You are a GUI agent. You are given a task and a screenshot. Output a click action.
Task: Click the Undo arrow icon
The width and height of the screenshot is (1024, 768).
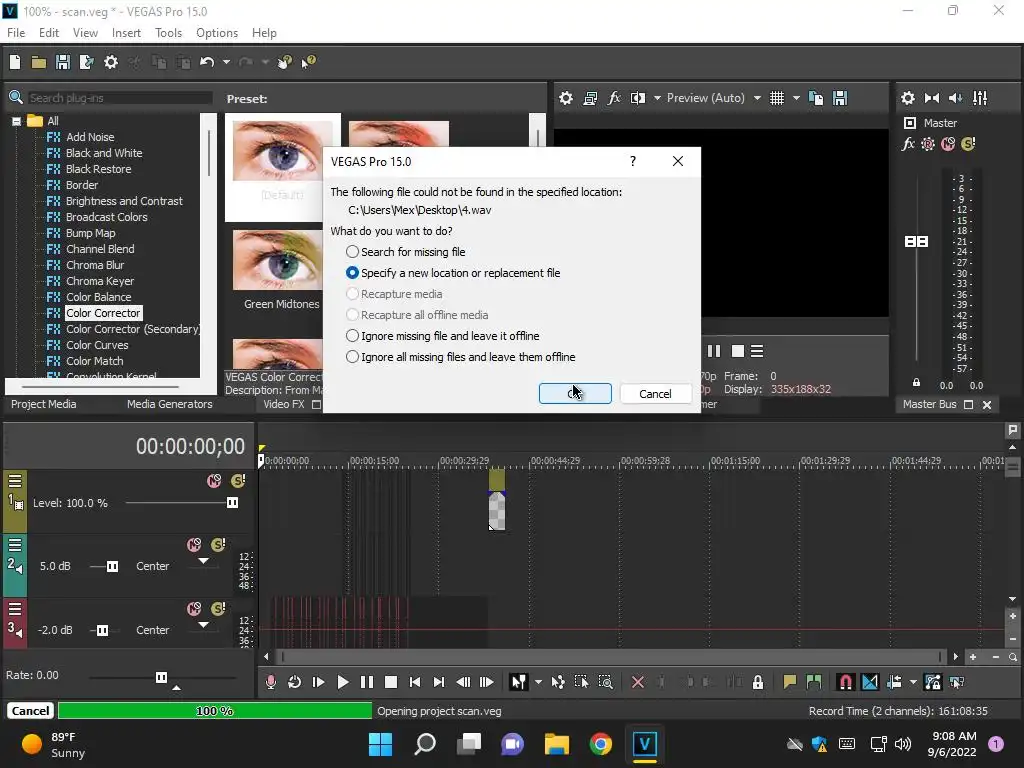207,62
